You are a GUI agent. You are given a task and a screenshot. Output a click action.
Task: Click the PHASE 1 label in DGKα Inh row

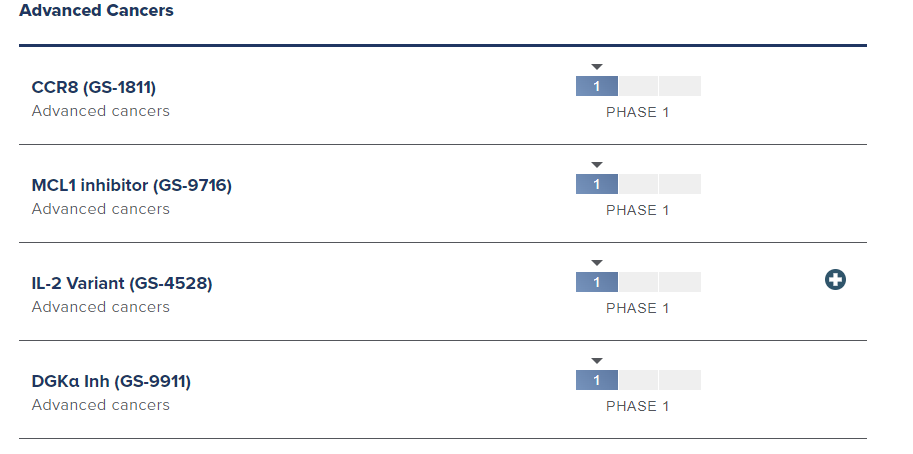coord(638,406)
